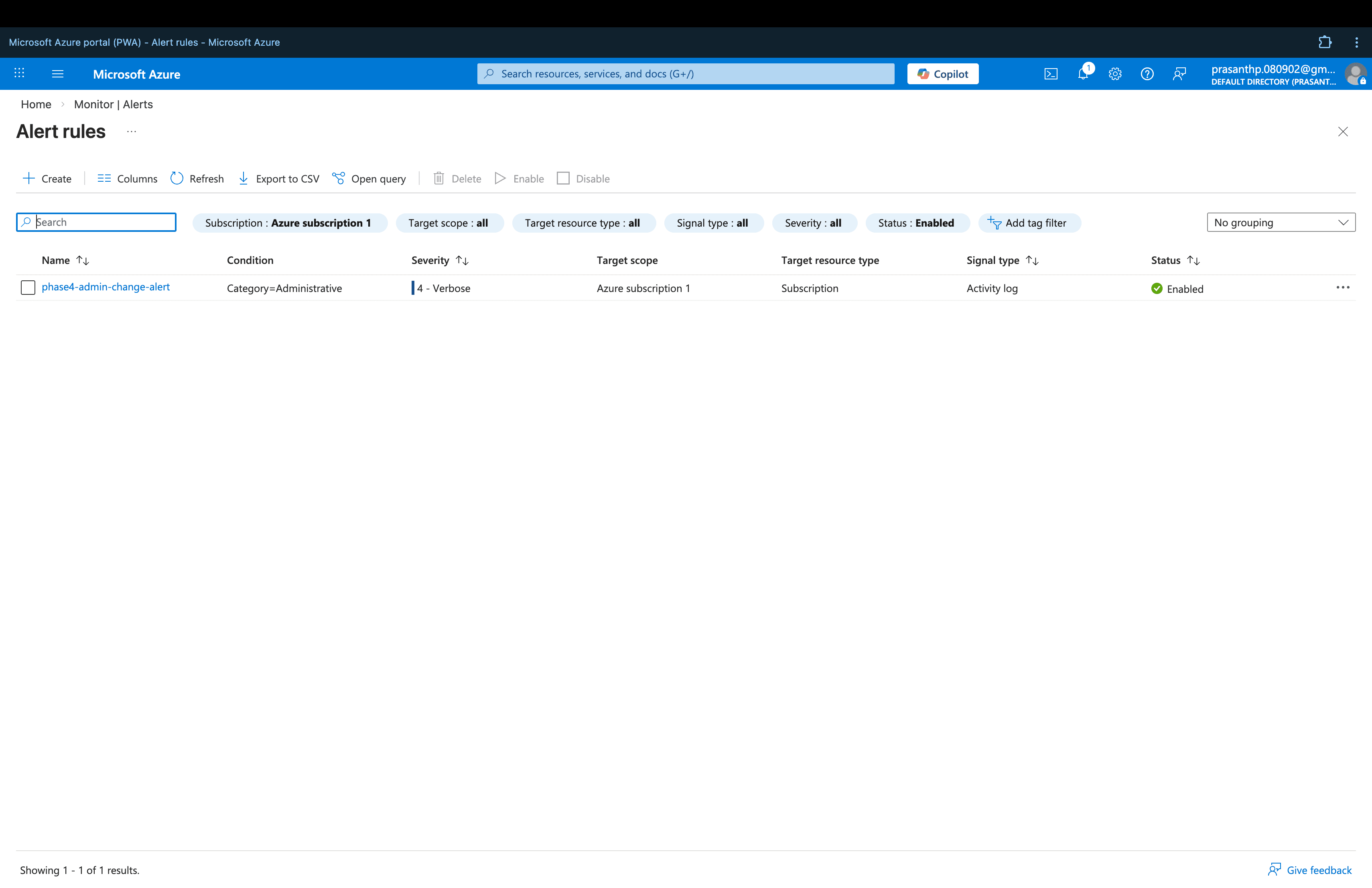This screenshot has height=888, width=1372.
Task: Click the help question mark icon
Action: click(x=1147, y=74)
